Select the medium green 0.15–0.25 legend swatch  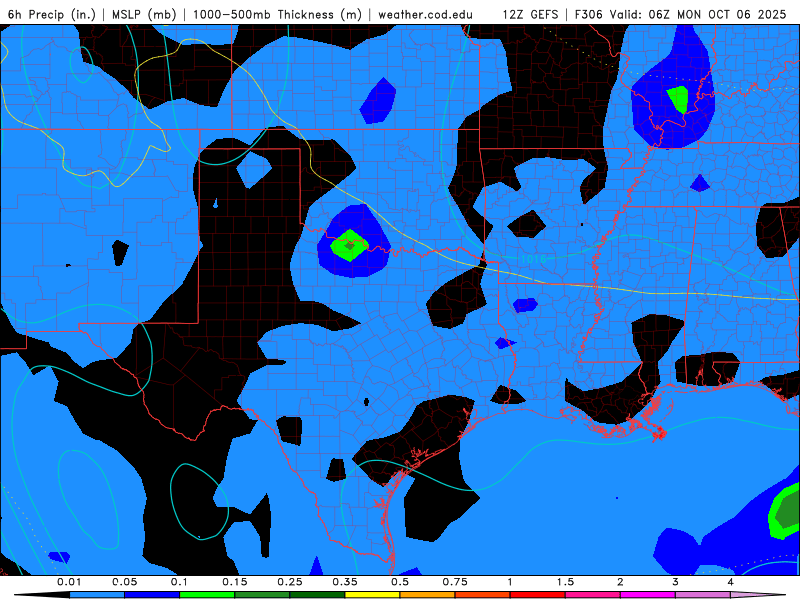tap(262, 595)
